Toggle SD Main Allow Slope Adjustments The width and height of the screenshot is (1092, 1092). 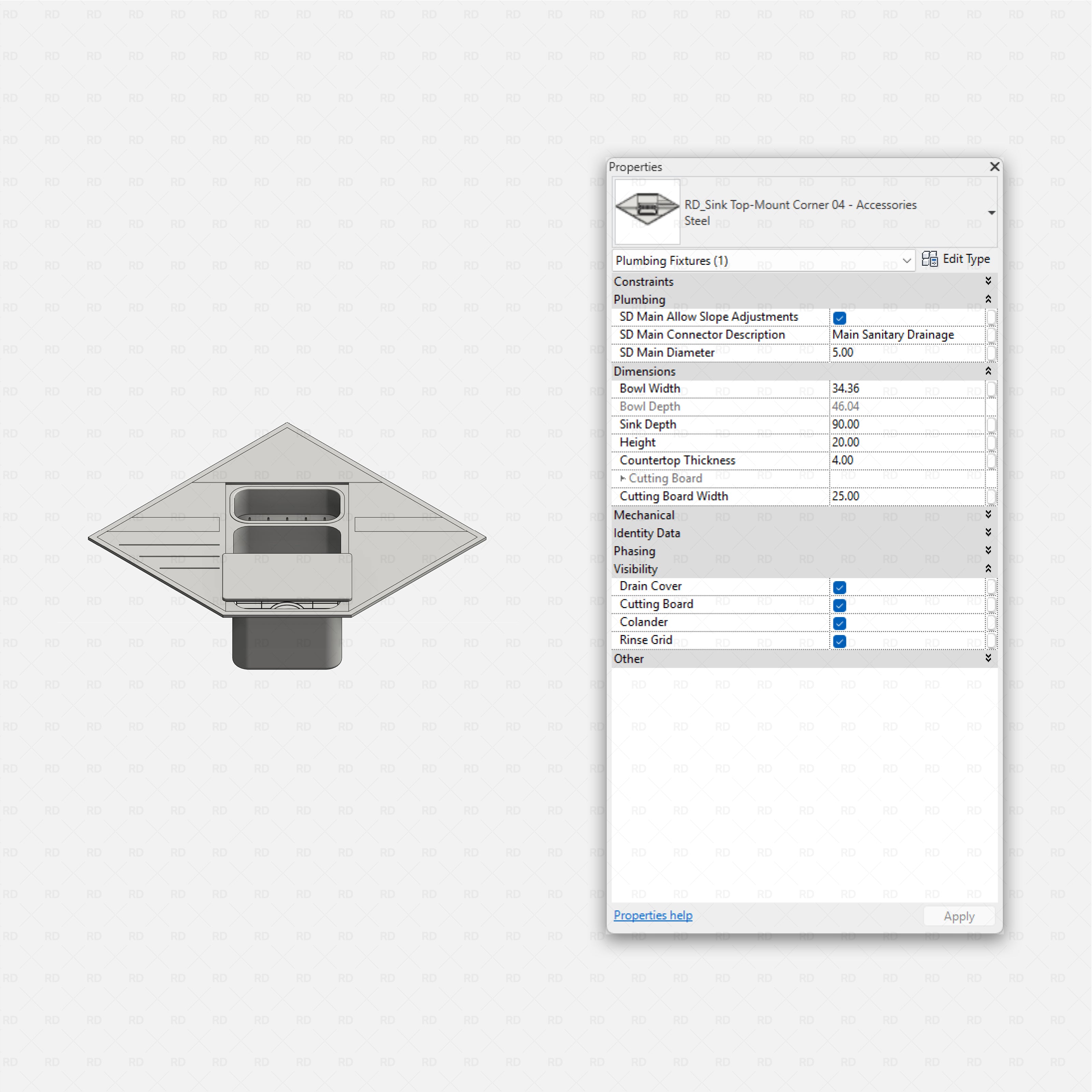[839, 318]
